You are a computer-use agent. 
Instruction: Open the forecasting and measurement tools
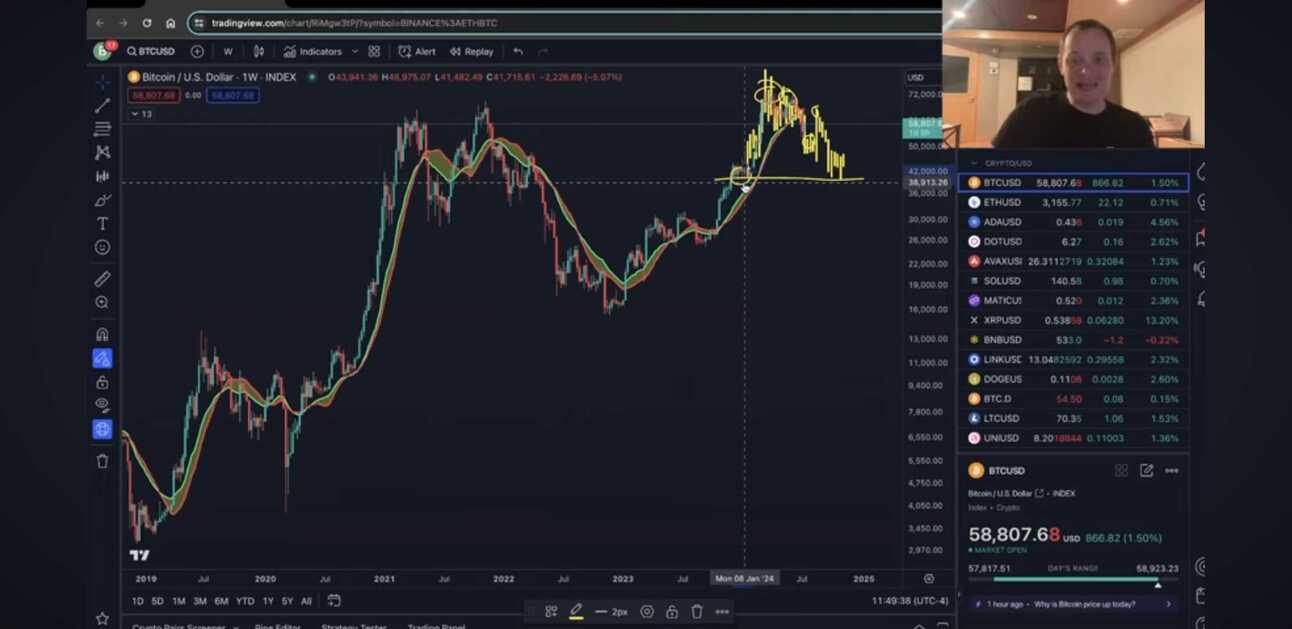click(x=102, y=176)
